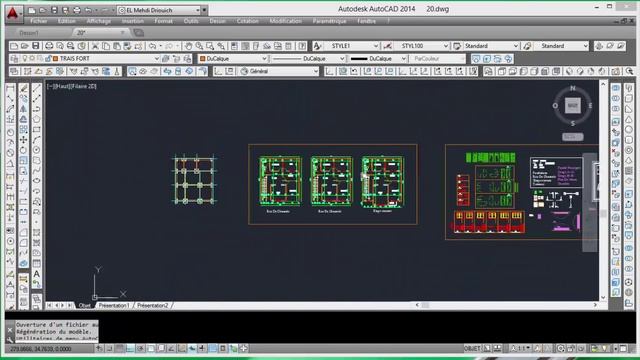This screenshot has height=360, width=640.
Task: Click the Undo arrow icon
Action: [152, 46]
